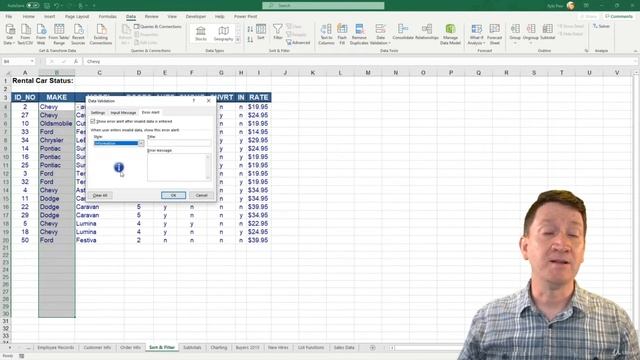Launch the Solver add-in
The image size is (640, 360).
click(601, 26)
